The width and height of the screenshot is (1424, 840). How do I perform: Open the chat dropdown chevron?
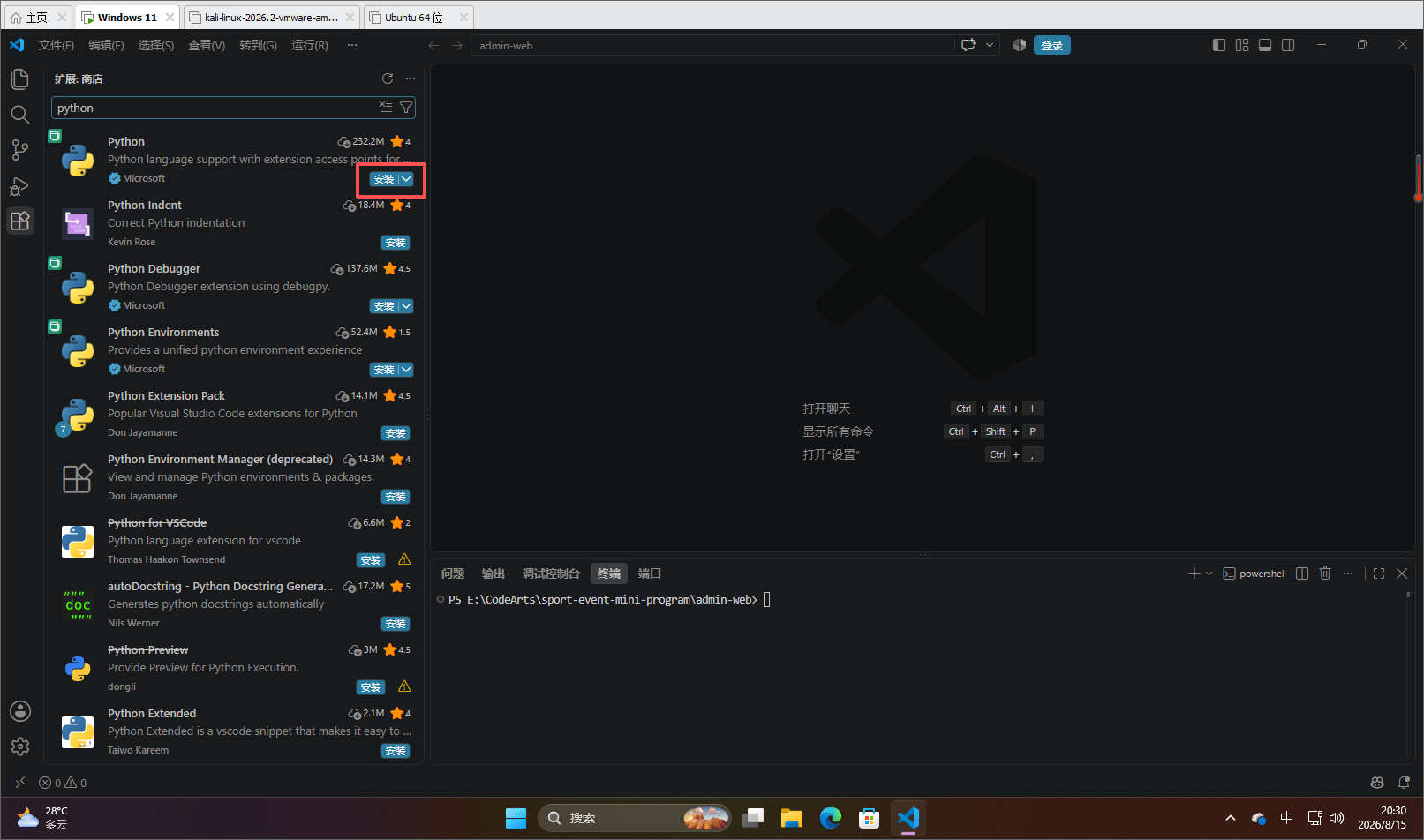tap(990, 45)
